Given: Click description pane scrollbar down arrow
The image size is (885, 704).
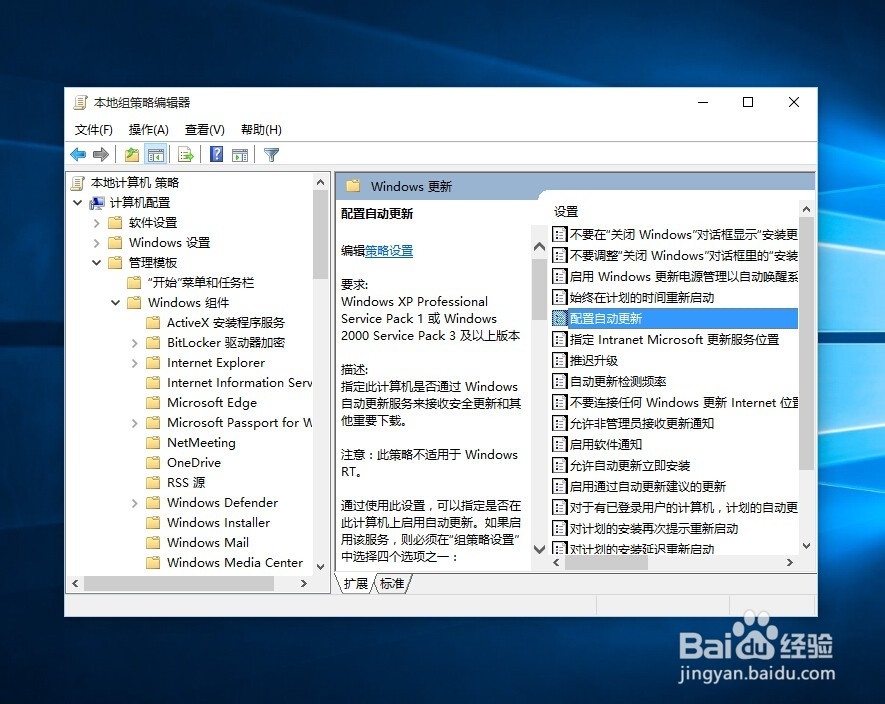Looking at the screenshot, I should pyautogui.click(x=539, y=549).
